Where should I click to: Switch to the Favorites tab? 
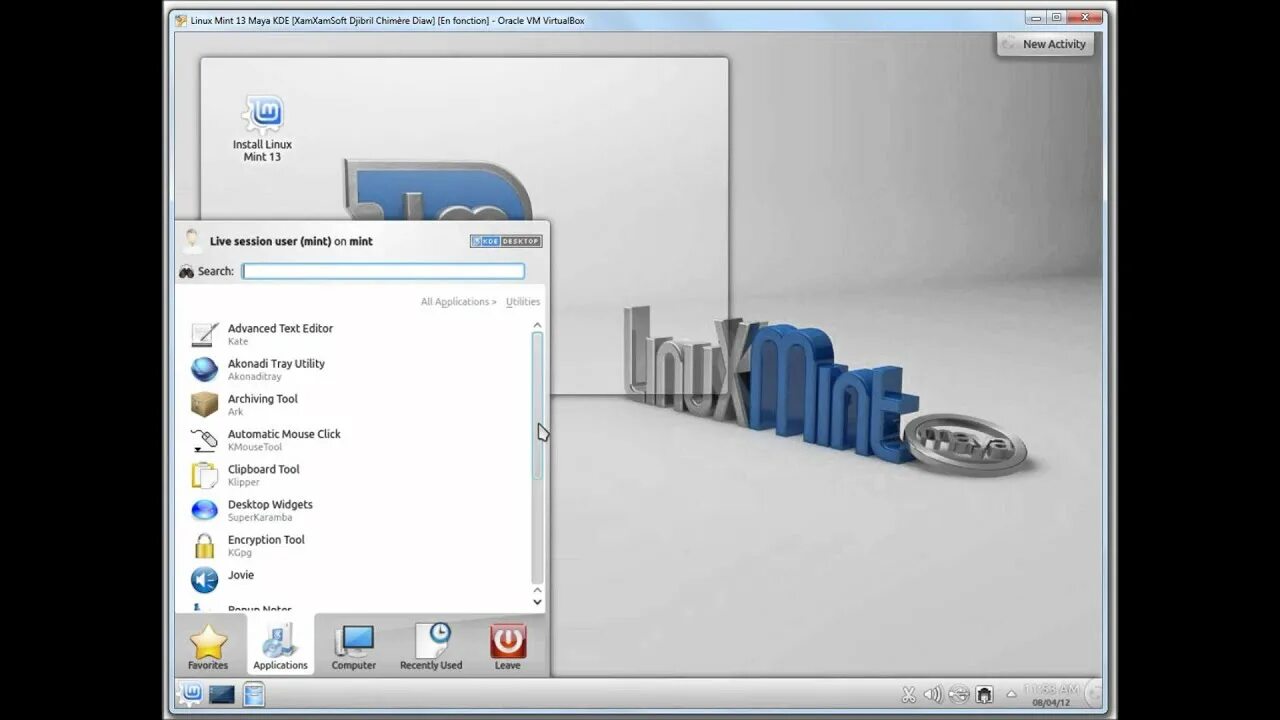click(x=208, y=646)
